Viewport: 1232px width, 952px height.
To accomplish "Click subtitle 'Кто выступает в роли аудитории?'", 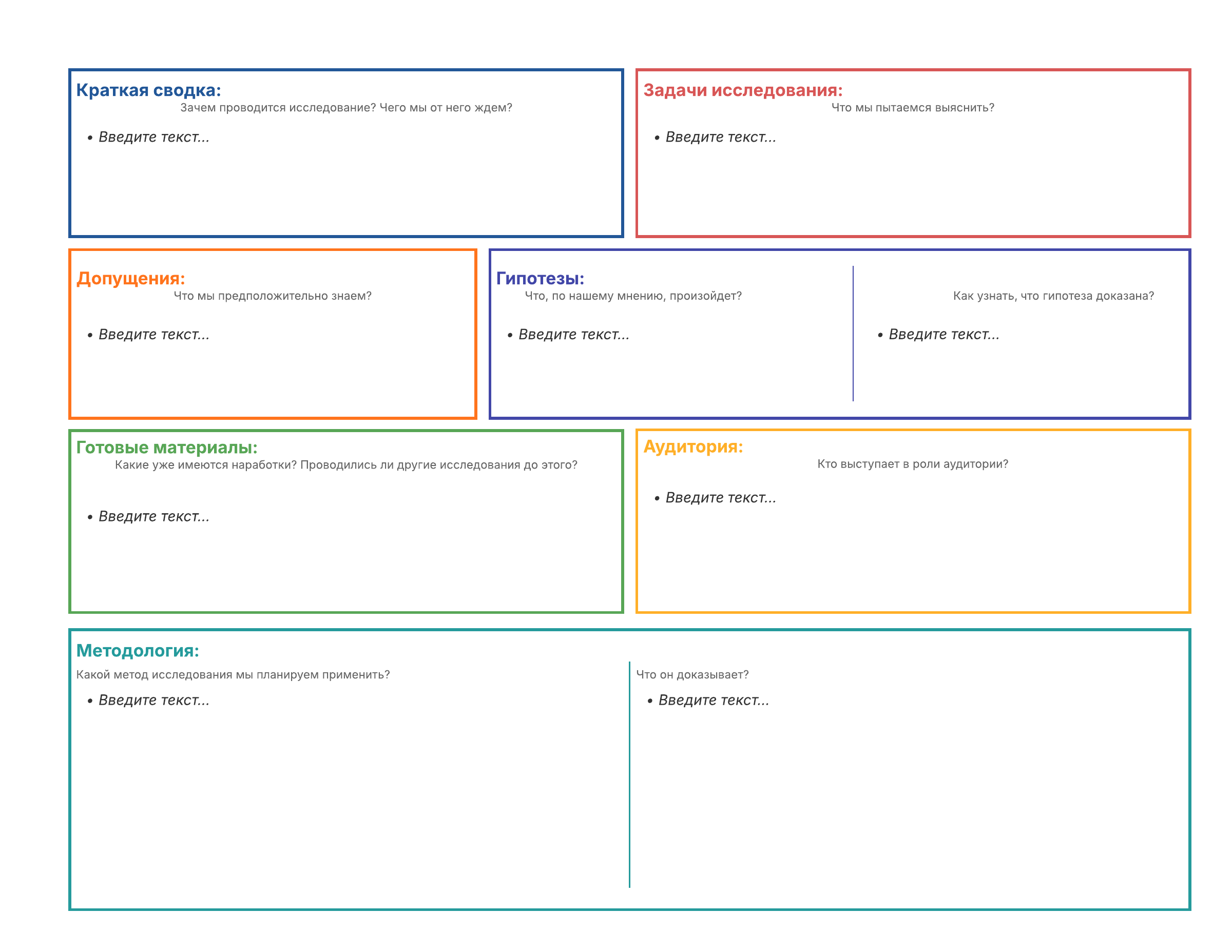I will point(912,463).
